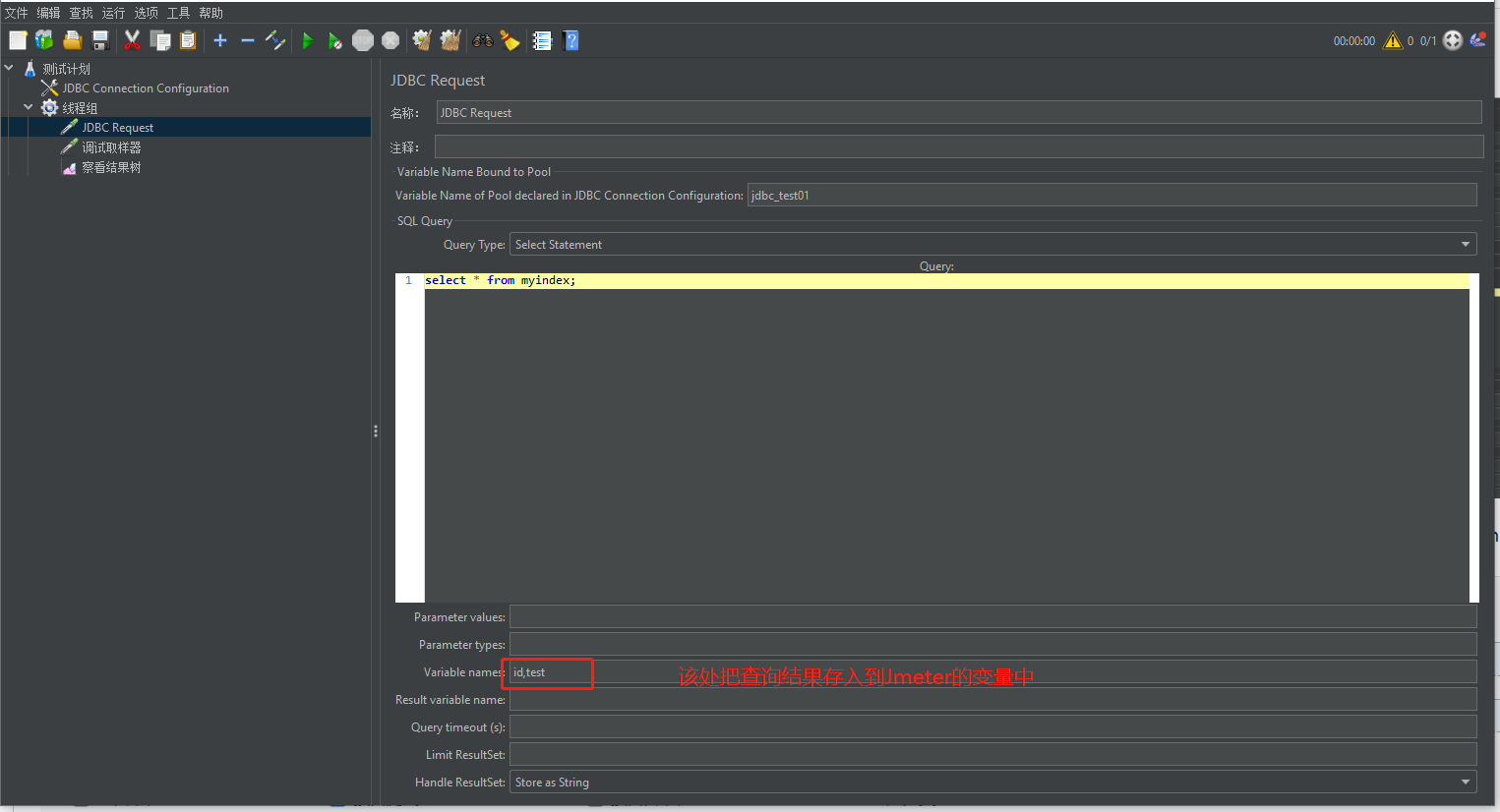Image resolution: width=1500 pixels, height=812 pixels.
Task: Open the 工具 menu
Action: tap(179, 13)
